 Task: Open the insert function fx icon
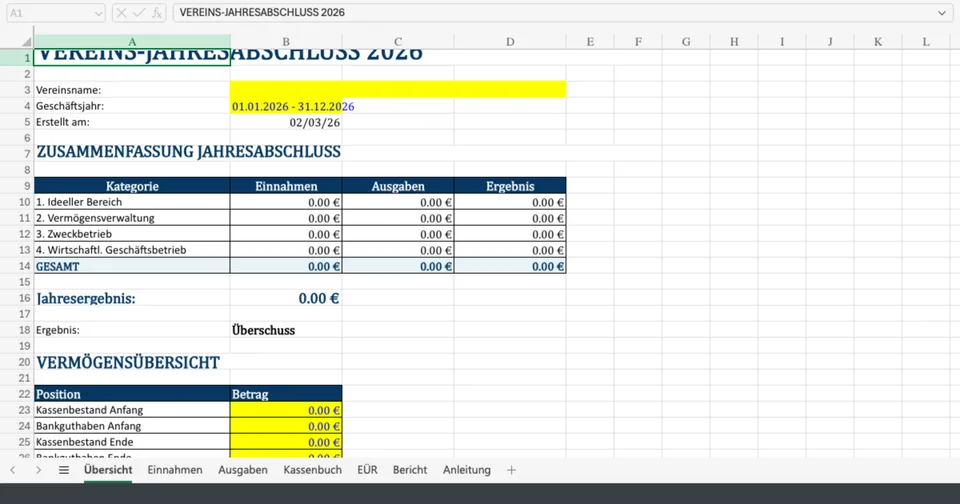coord(157,13)
